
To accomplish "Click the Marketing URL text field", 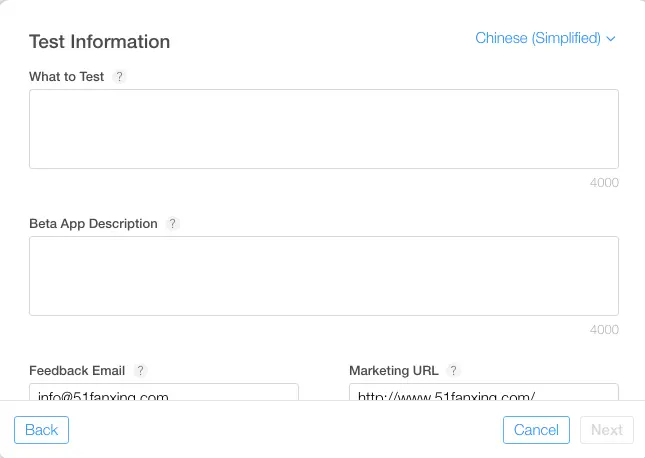I will tap(483, 394).
